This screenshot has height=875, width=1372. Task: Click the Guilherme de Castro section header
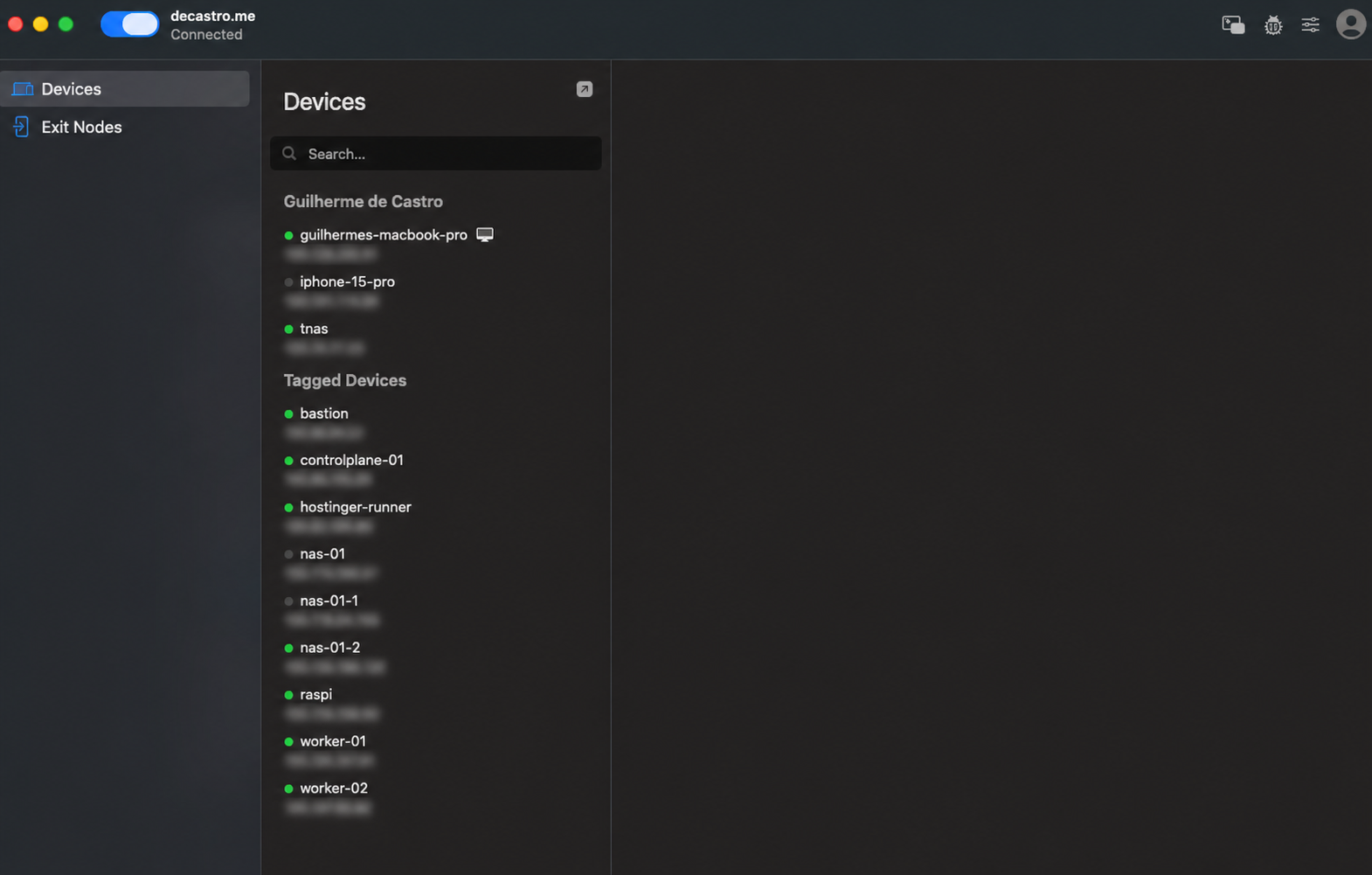pos(363,201)
